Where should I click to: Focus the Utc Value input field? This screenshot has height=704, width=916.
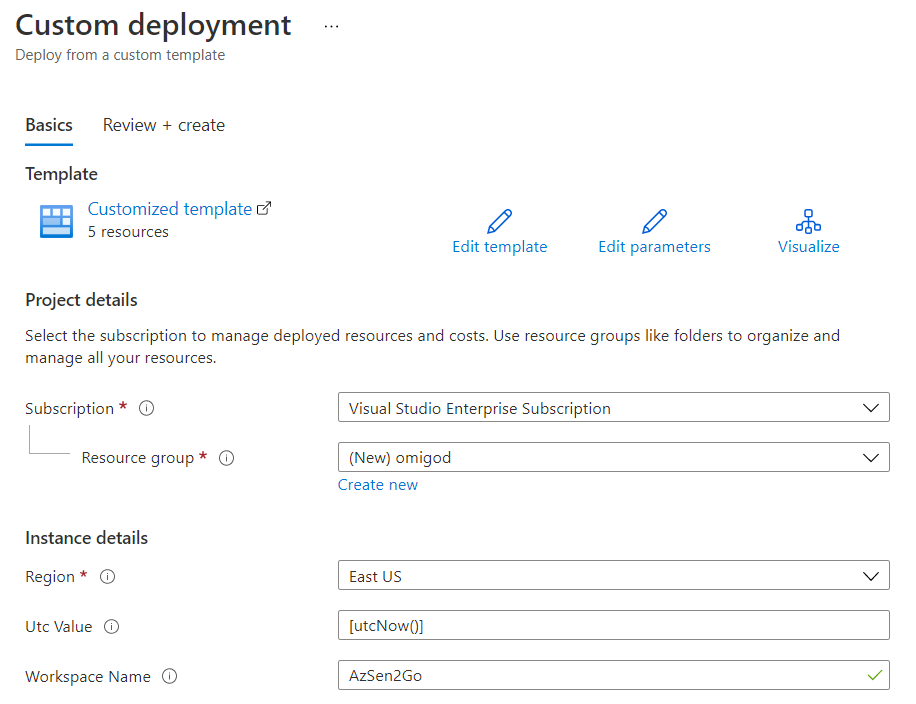613,625
